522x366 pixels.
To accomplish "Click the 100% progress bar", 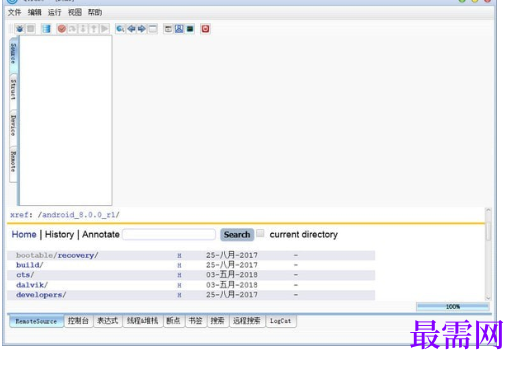I will pyautogui.click(x=453, y=307).
